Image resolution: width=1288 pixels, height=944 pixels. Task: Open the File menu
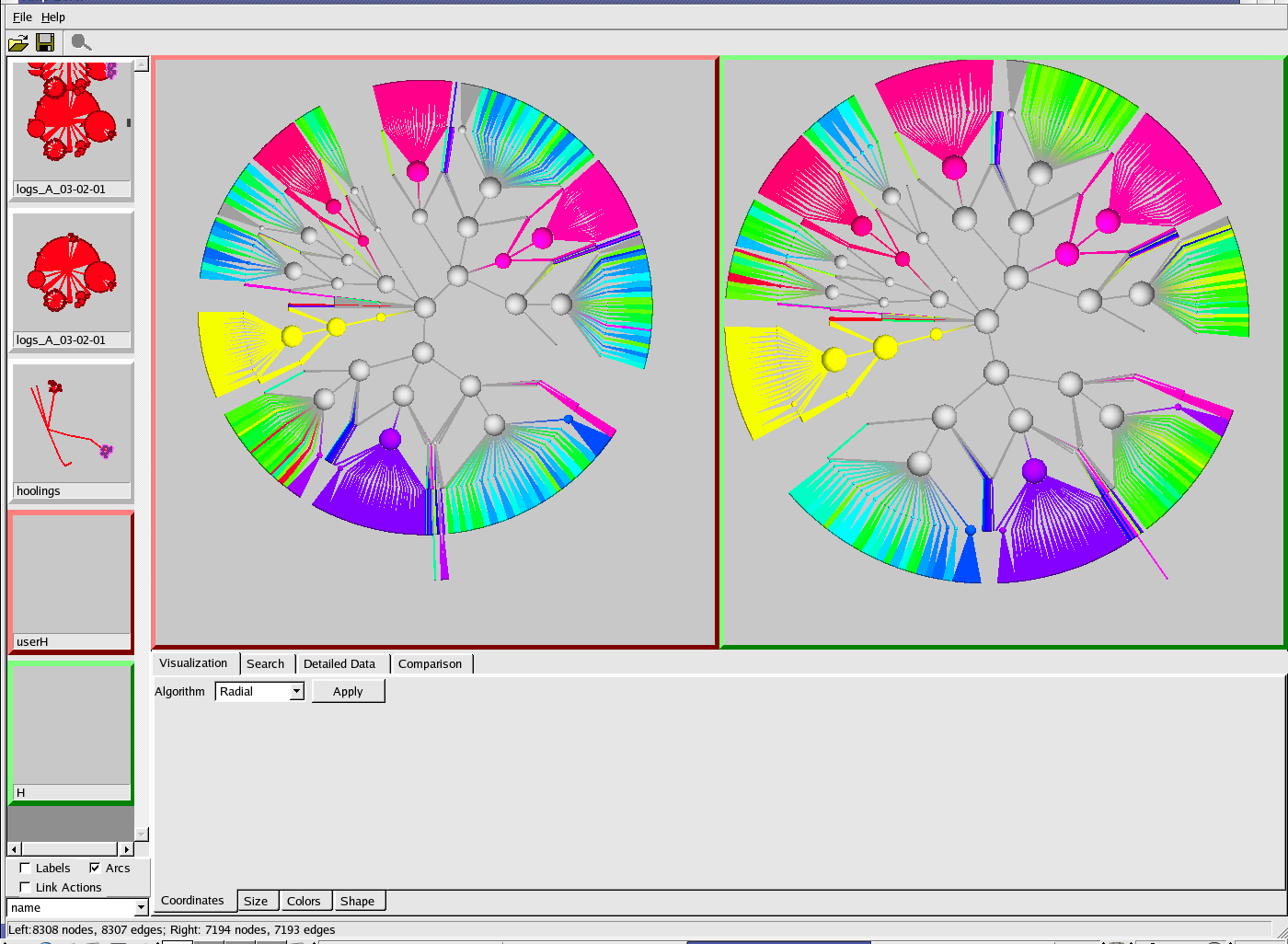pos(22,17)
